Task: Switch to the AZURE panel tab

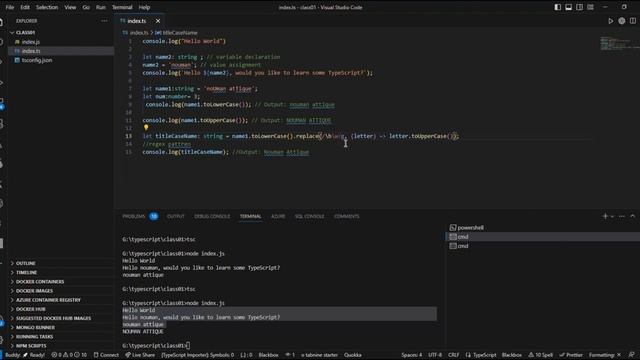Action: click(x=278, y=216)
